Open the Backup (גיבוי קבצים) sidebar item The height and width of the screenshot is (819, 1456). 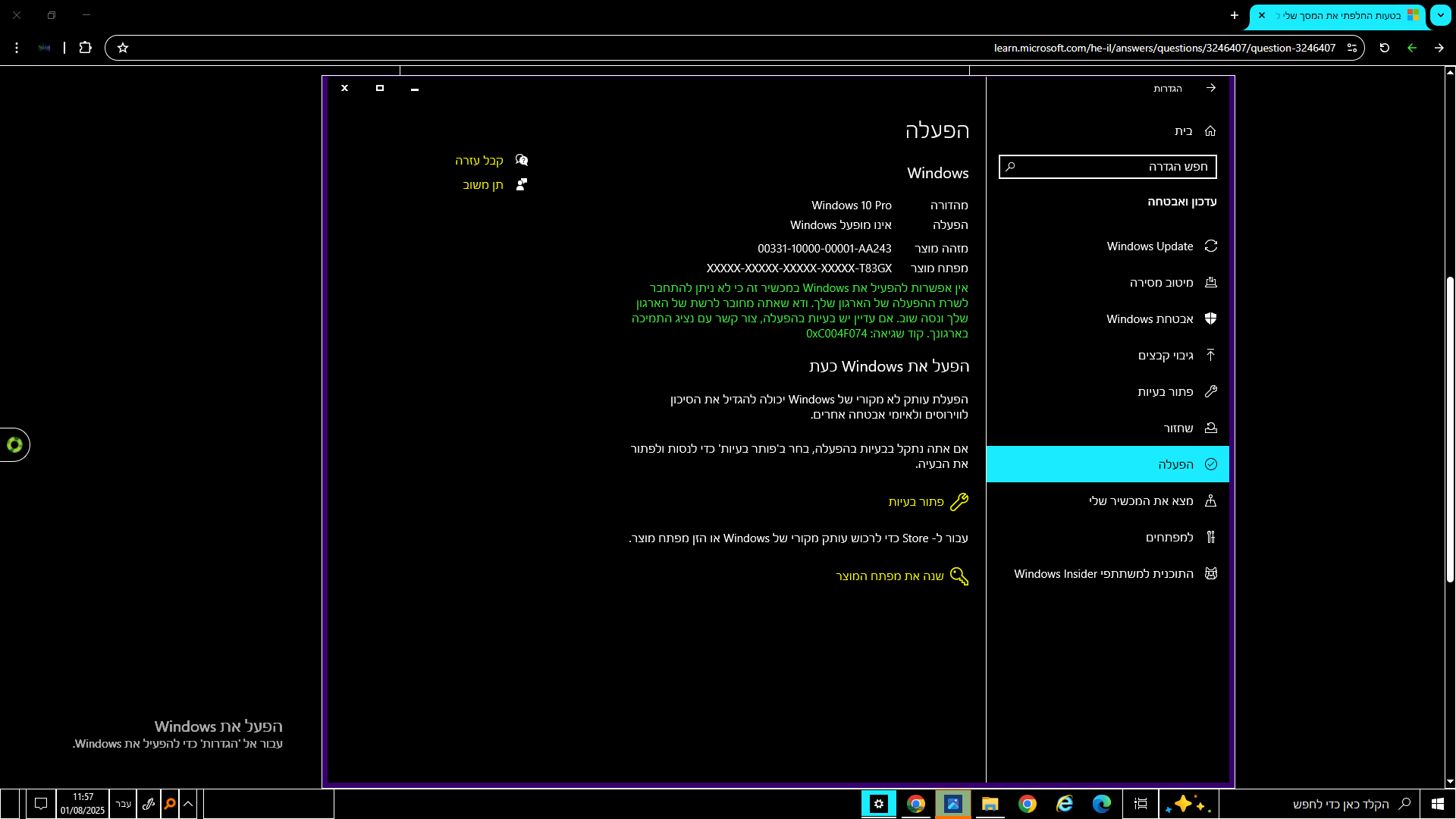point(1166,356)
